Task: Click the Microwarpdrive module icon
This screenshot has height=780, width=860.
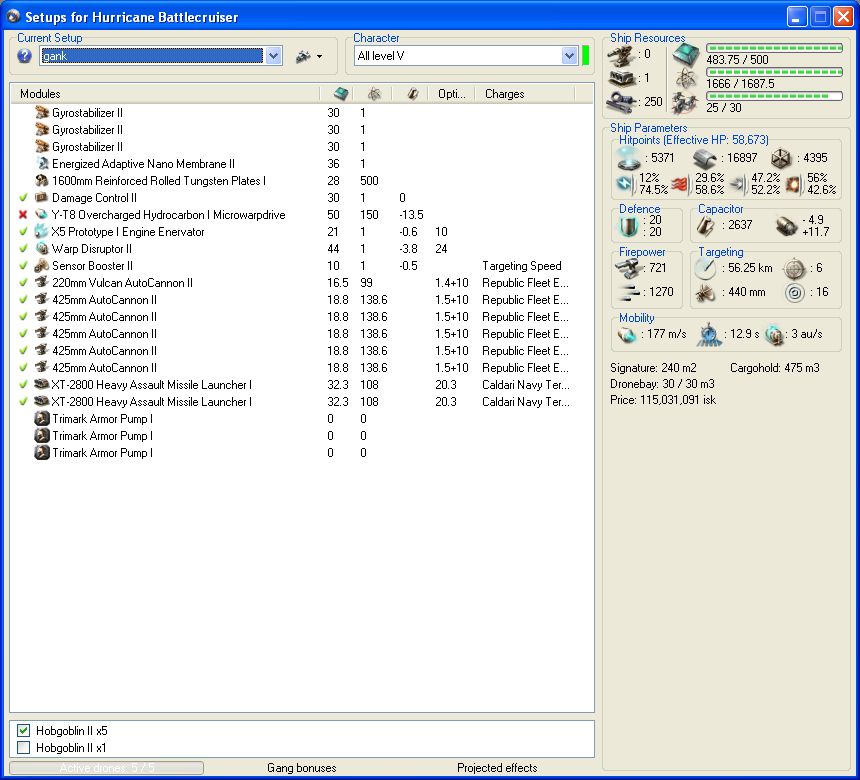Action: [42, 214]
